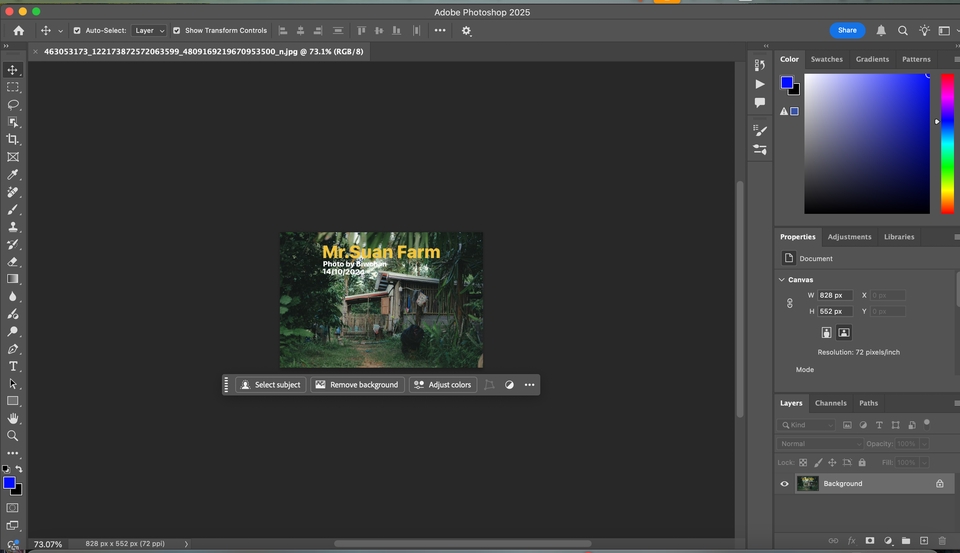Click the hue spectrum slider
960x553 pixels.
tap(947, 143)
